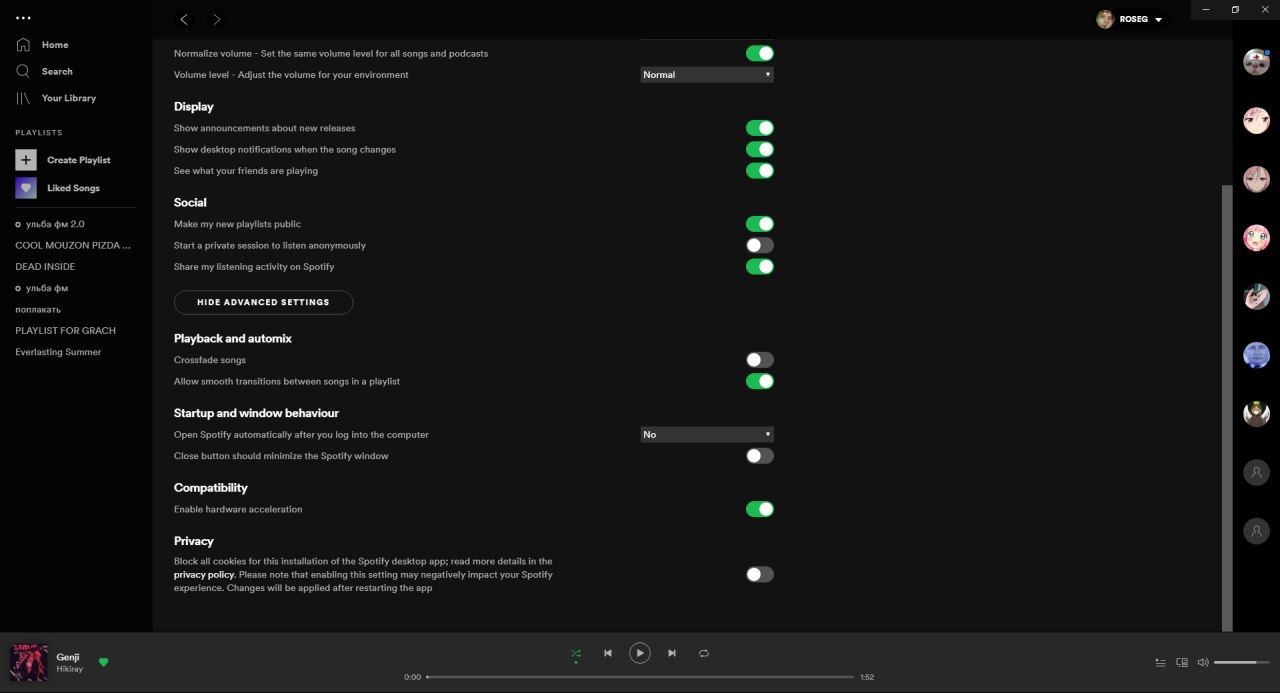Click song title Genji
Screen dimensions: 1280x693
[68, 657]
